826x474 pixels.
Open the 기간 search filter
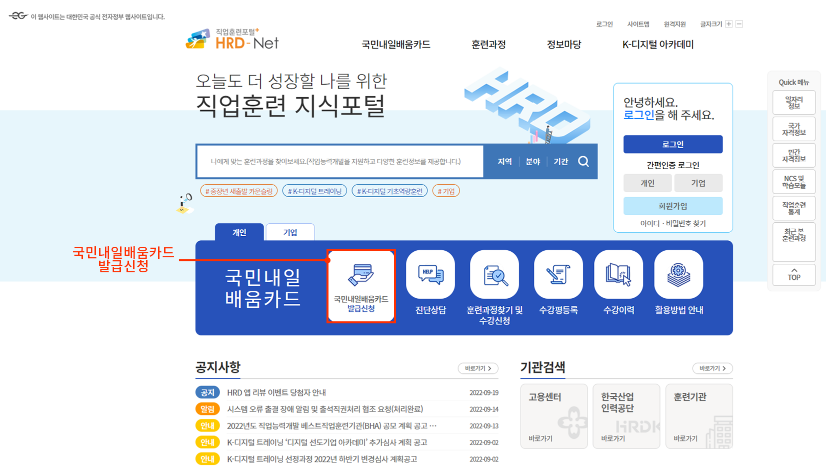click(560, 162)
